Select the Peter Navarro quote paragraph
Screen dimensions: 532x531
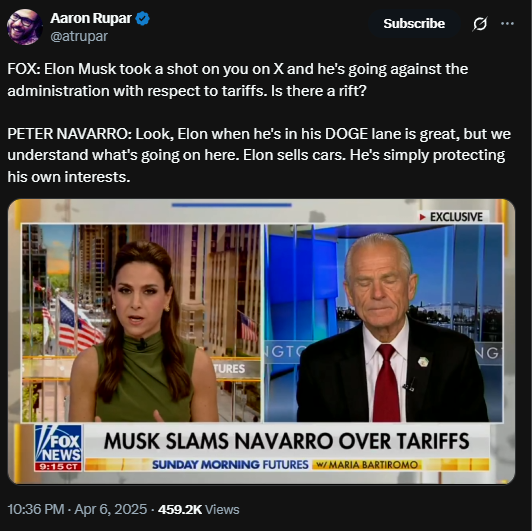259,155
